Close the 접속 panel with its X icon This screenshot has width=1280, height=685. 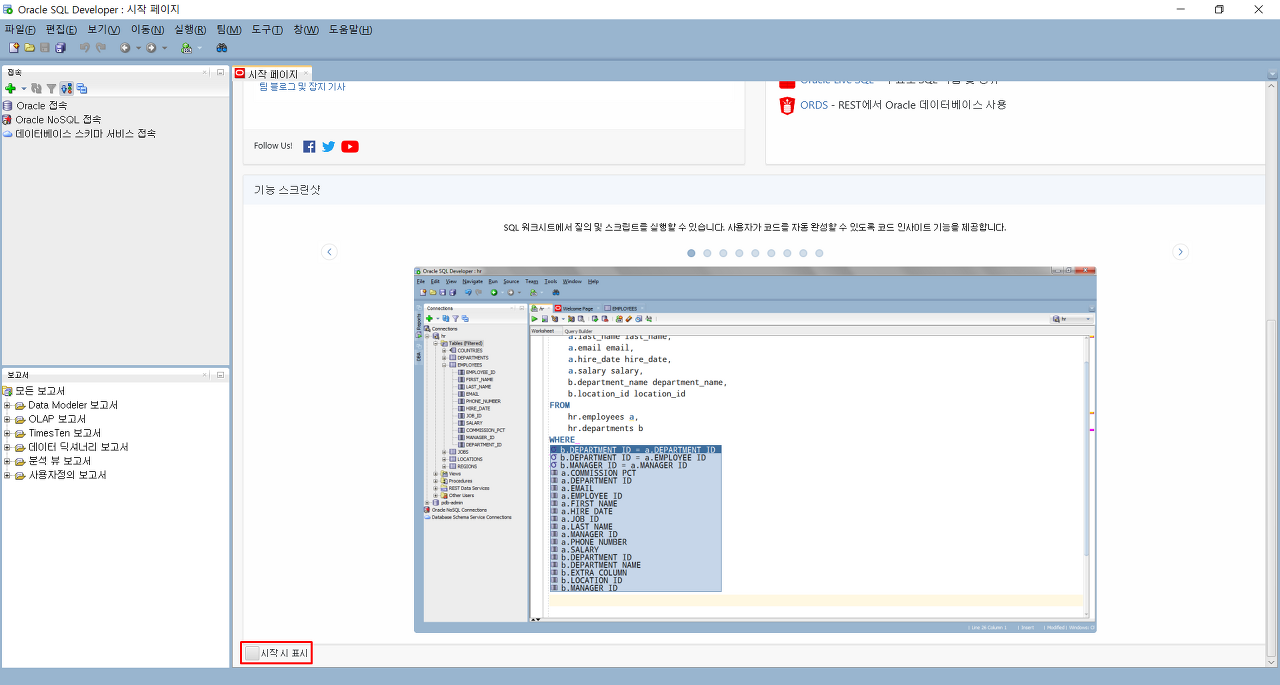coord(204,72)
